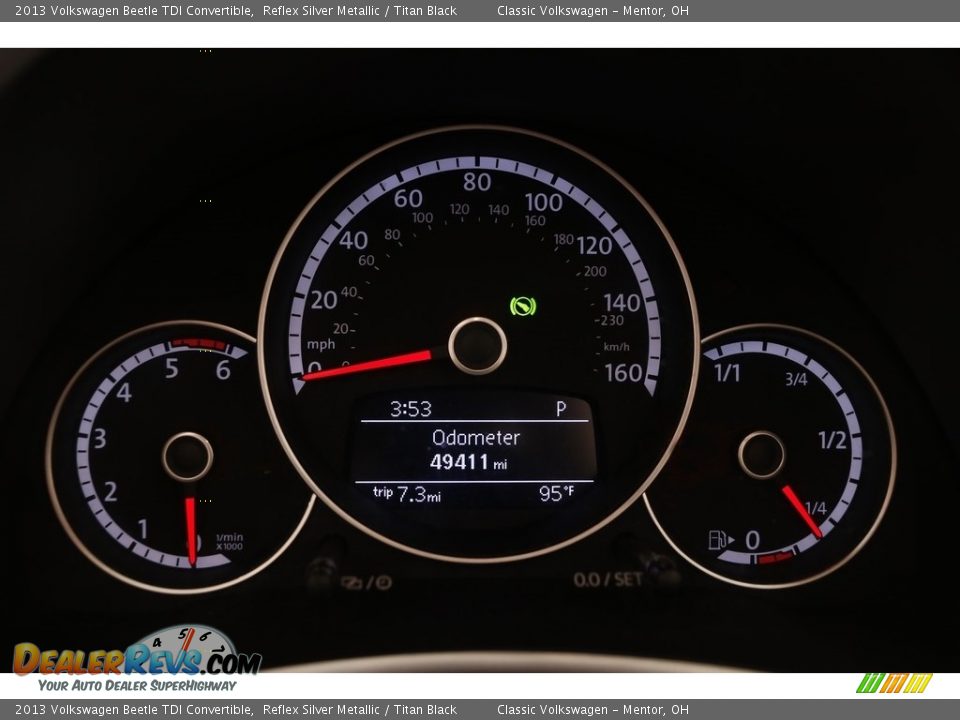Click the fuel gauge center hub
960x720 pixels.
click(761, 455)
